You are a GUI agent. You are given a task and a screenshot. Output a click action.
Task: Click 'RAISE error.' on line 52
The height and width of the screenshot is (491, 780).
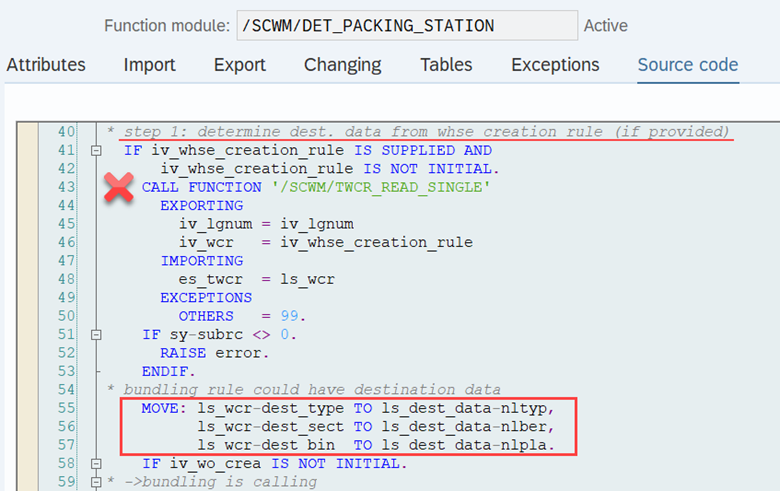[214, 353]
